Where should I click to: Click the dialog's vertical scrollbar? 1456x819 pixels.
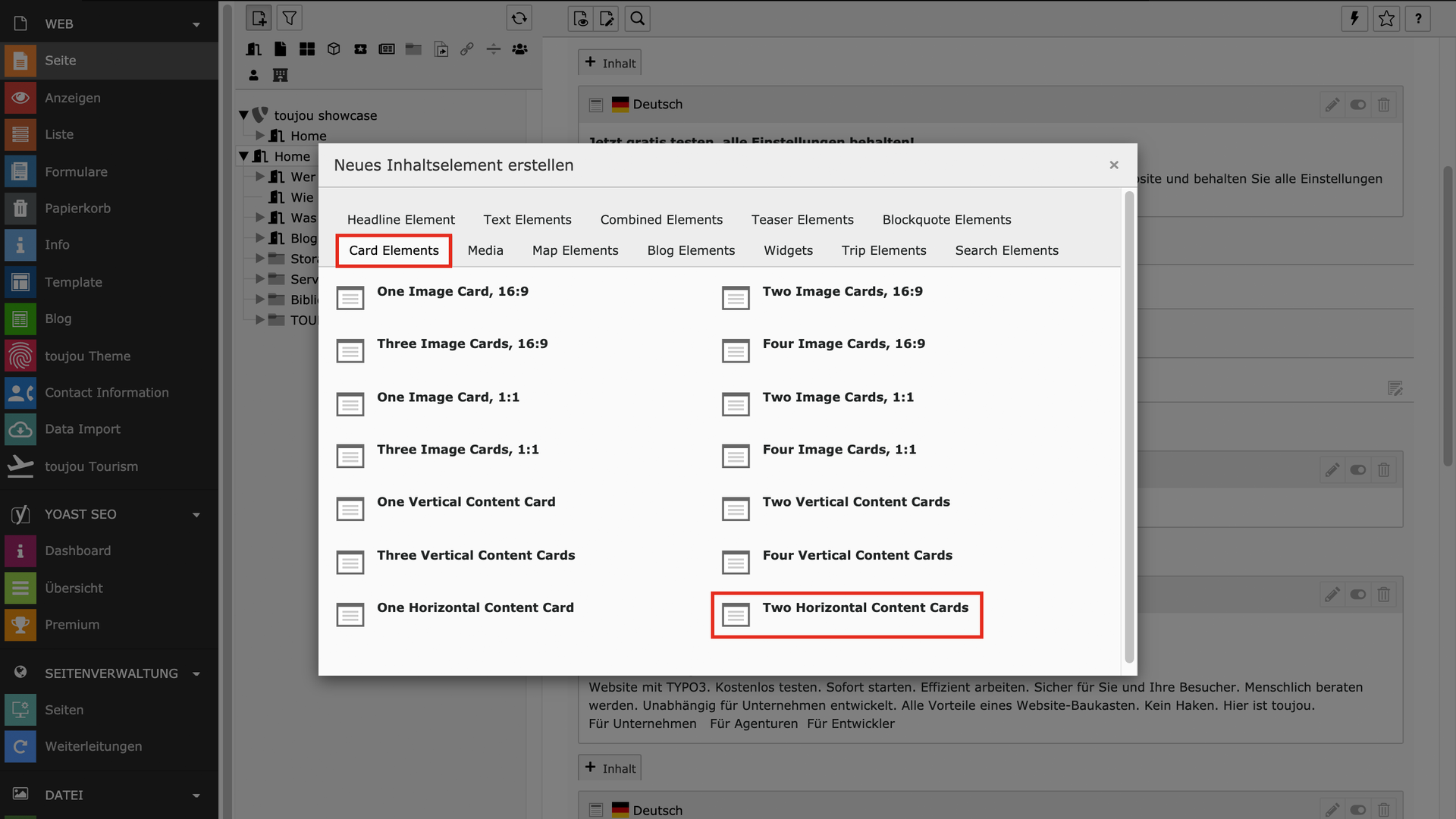[1129, 425]
